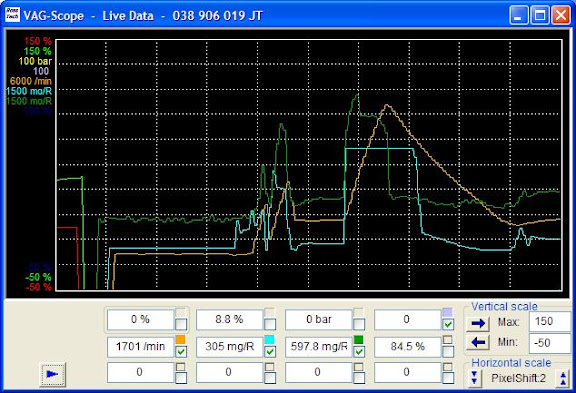The height and width of the screenshot is (393, 576).
Task: Uncheck the 1701 /min trace checkbox
Action: [x=181, y=352]
